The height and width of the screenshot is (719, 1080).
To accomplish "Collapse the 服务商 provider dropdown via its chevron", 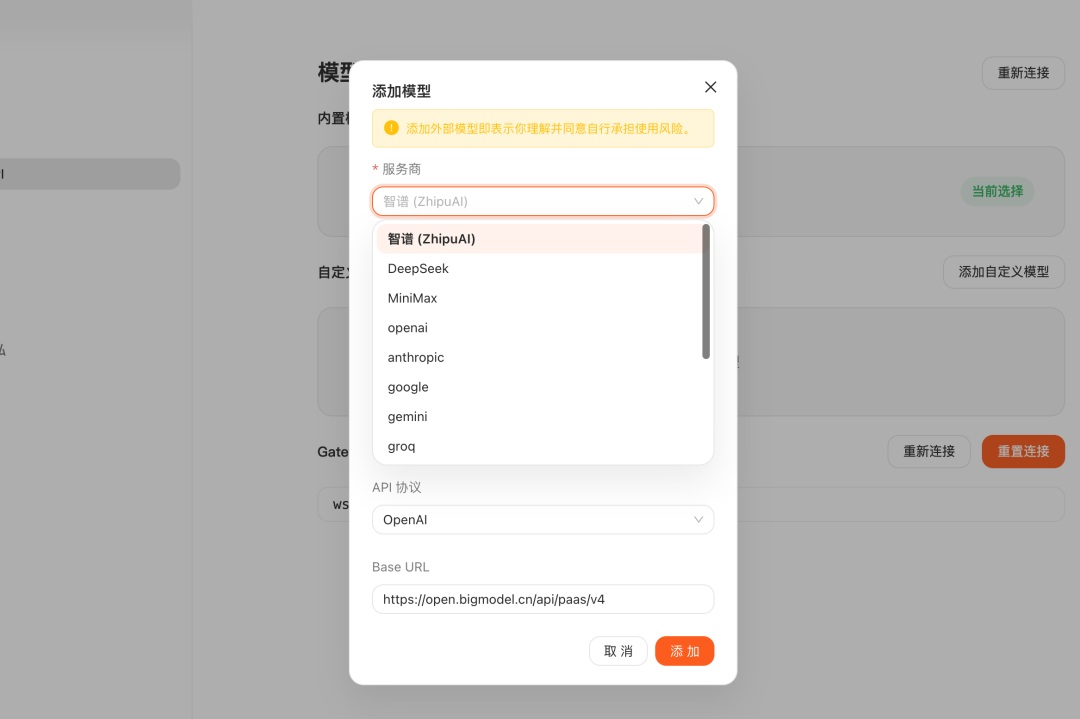I will (699, 201).
